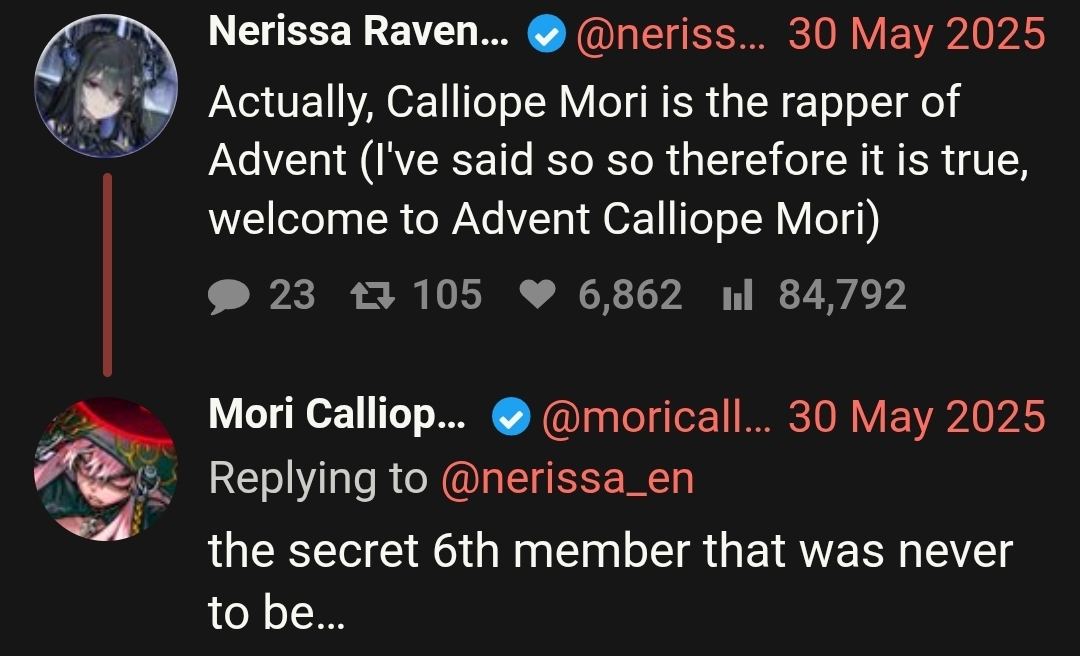Click the @moricall... handle link
This screenshot has width=1080, height=656.
[x=656, y=417]
